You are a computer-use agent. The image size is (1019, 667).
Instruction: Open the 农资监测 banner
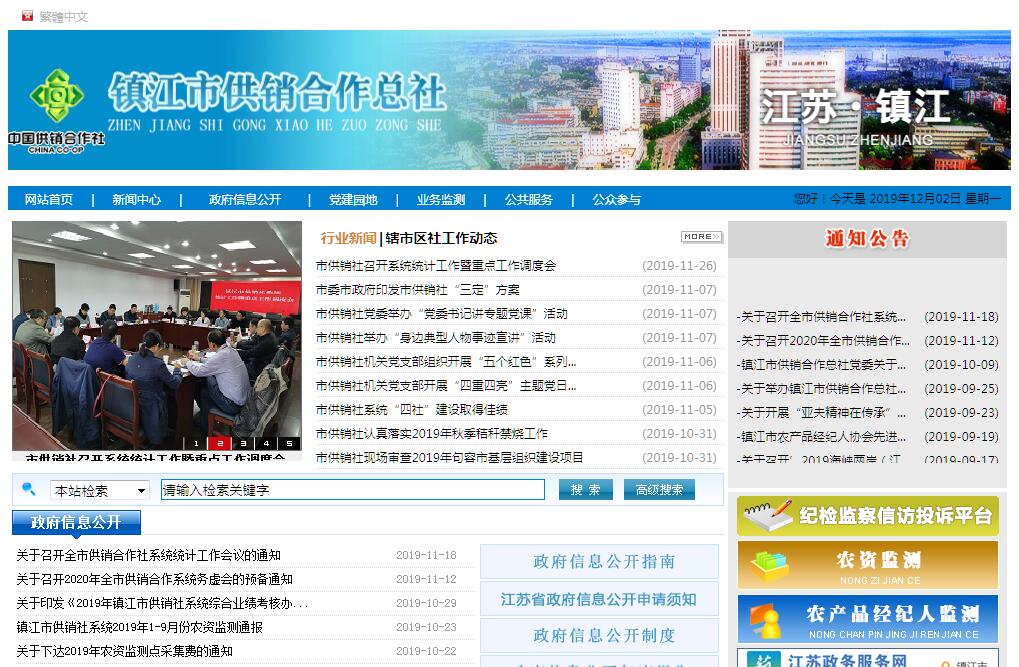click(867, 565)
